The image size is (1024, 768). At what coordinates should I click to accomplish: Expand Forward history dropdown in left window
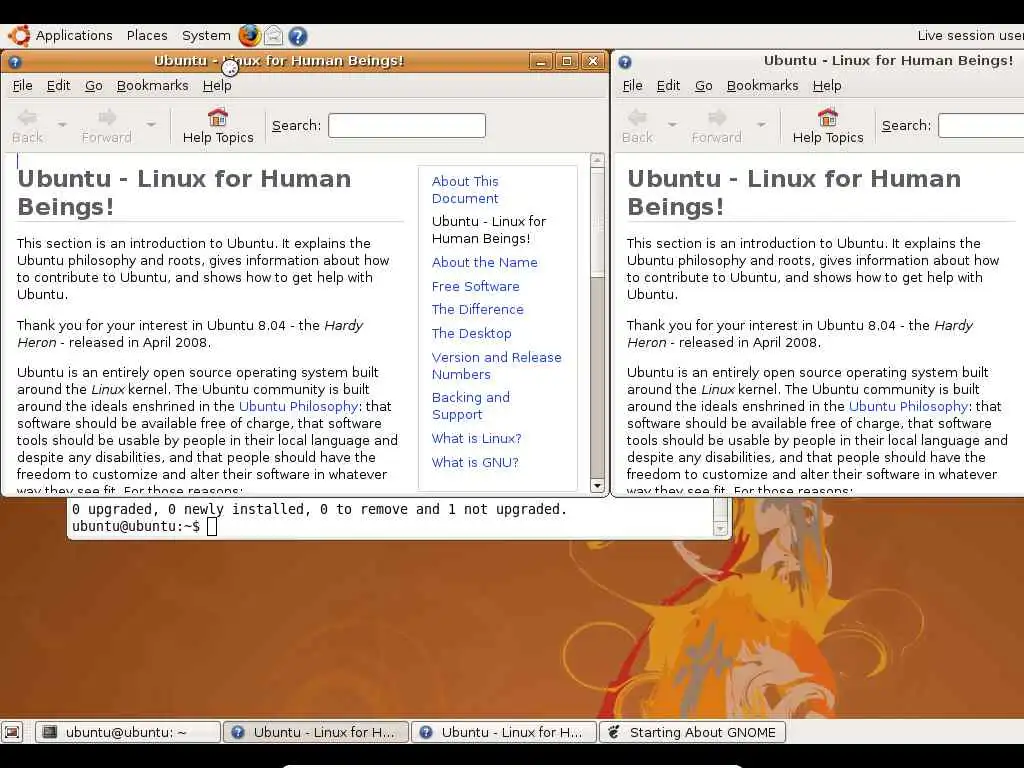coord(152,124)
